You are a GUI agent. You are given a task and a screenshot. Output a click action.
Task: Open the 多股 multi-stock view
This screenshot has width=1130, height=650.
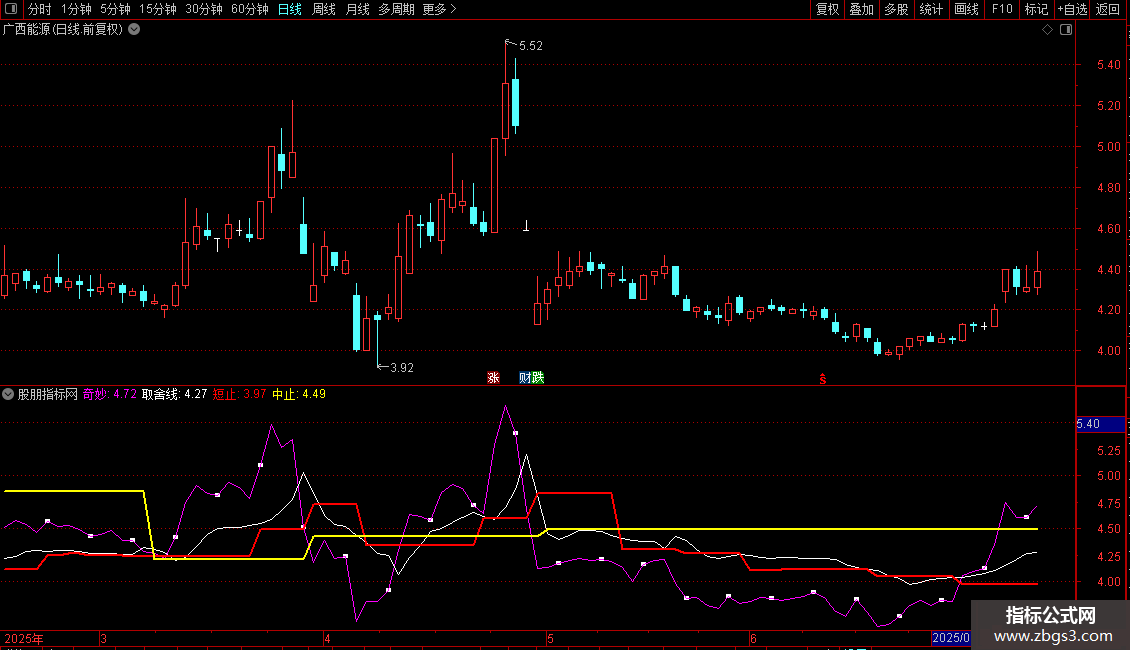click(x=896, y=9)
